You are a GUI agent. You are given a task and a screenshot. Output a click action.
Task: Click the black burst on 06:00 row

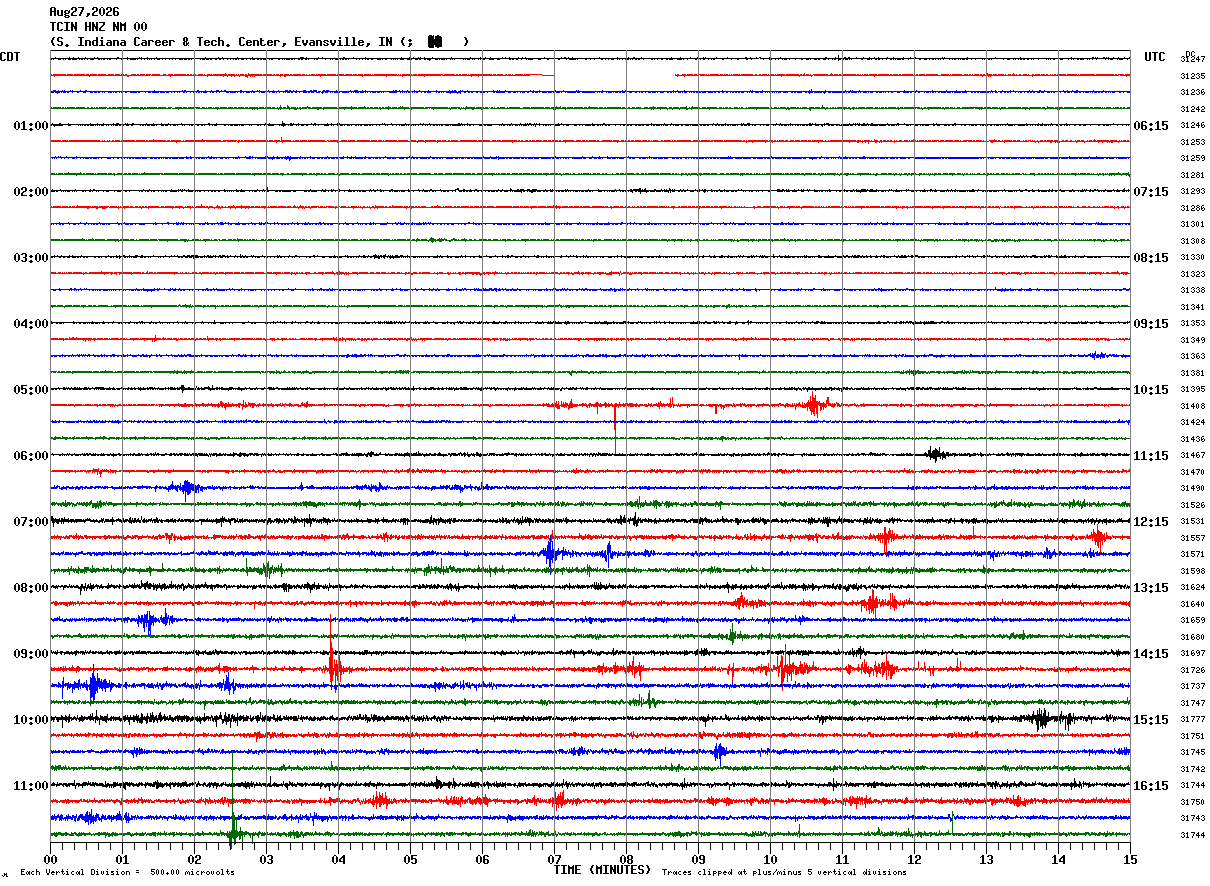point(936,454)
